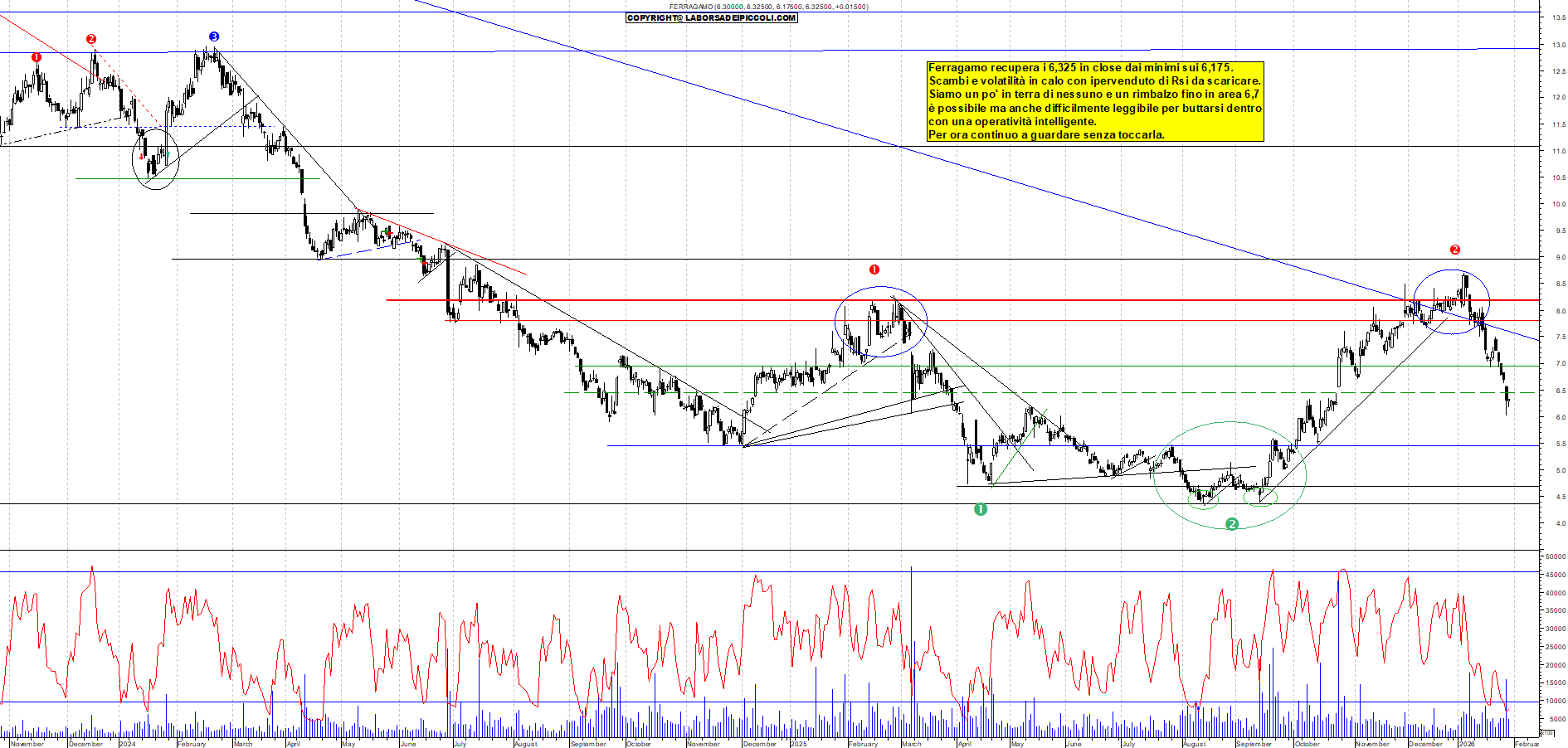1568x748 pixels.
Task: Click red marker 2 near top-left price peak
Action: point(91,39)
